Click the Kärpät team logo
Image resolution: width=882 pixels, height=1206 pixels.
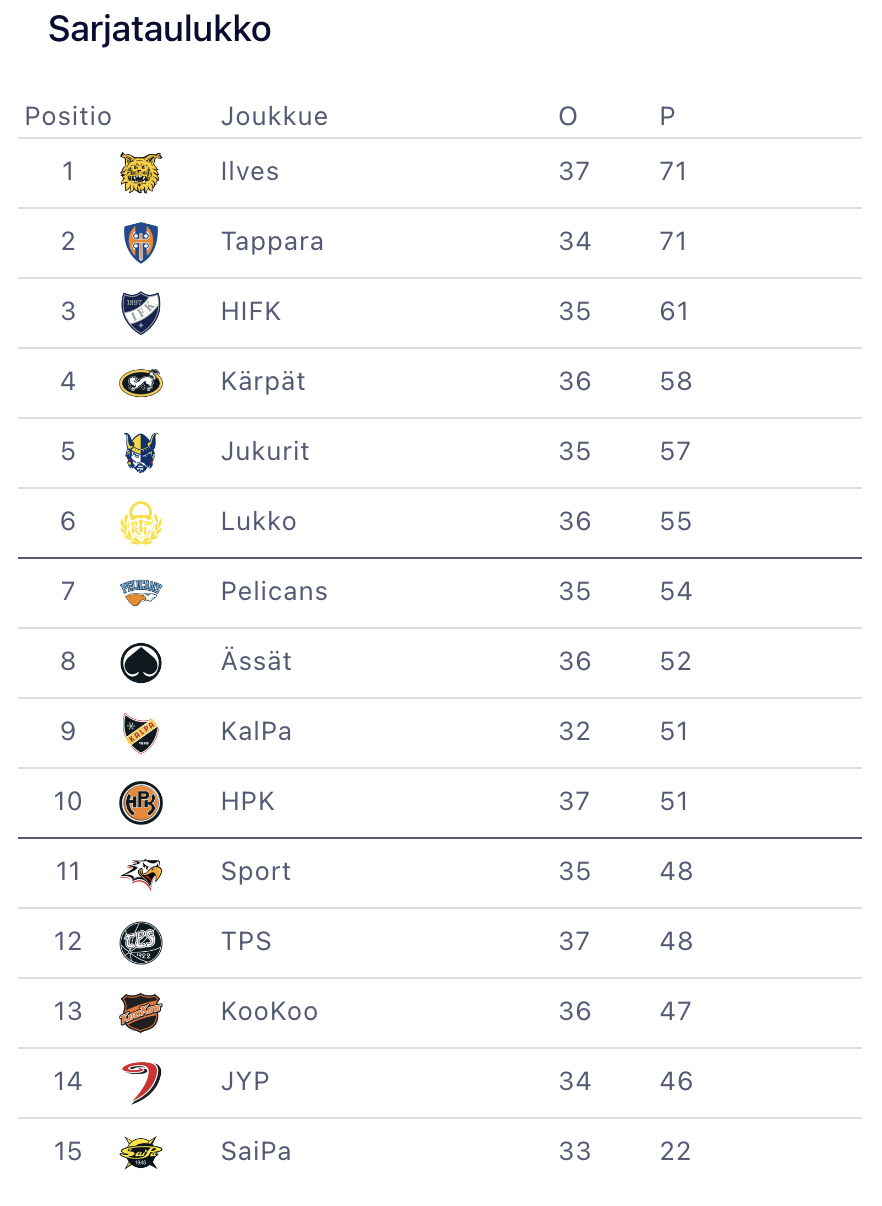pos(140,382)
